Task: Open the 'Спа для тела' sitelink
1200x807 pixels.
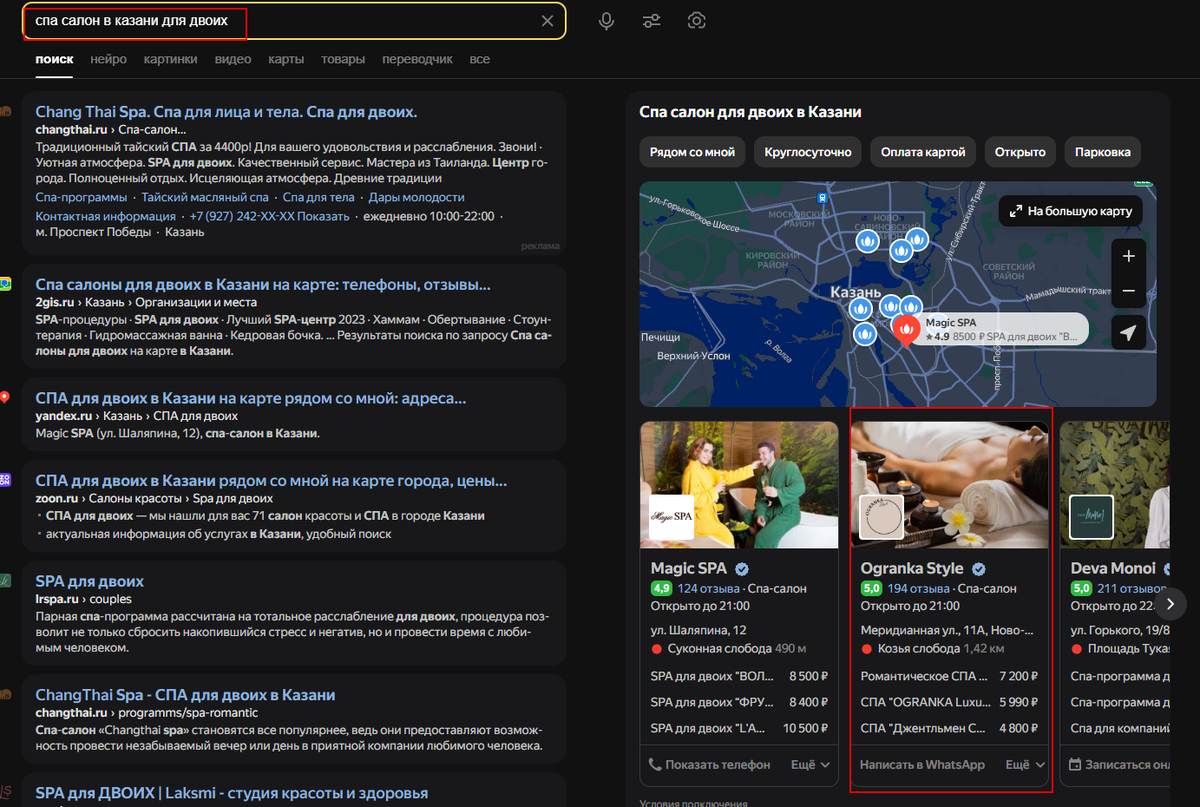Action: [x=320, y=198]
